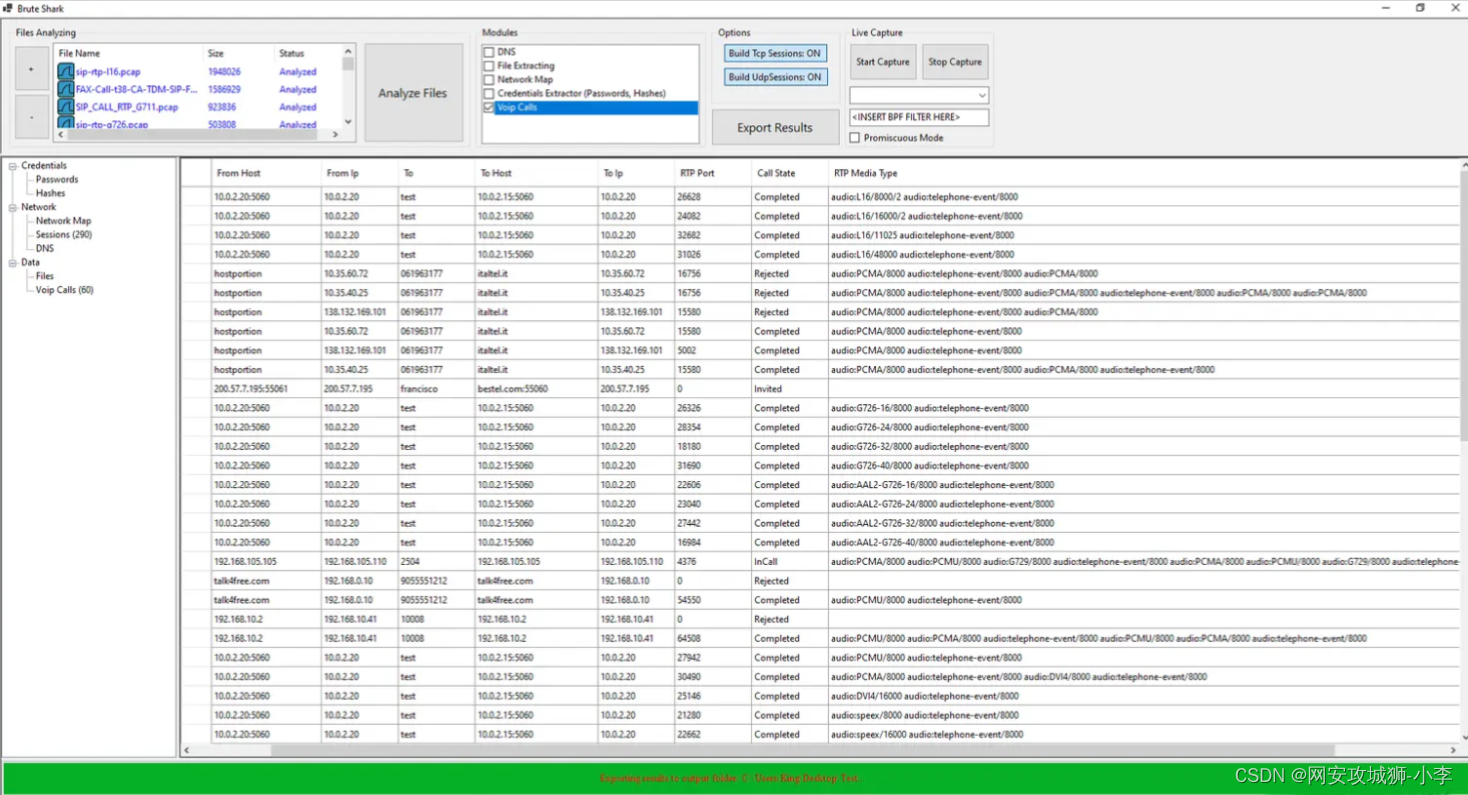Image resolution: width=1468 pixels, height=795 pixels.
Task: Click the pcap icon beside sip-rtp-l16.pcap
Action: [x=65, y=72]
